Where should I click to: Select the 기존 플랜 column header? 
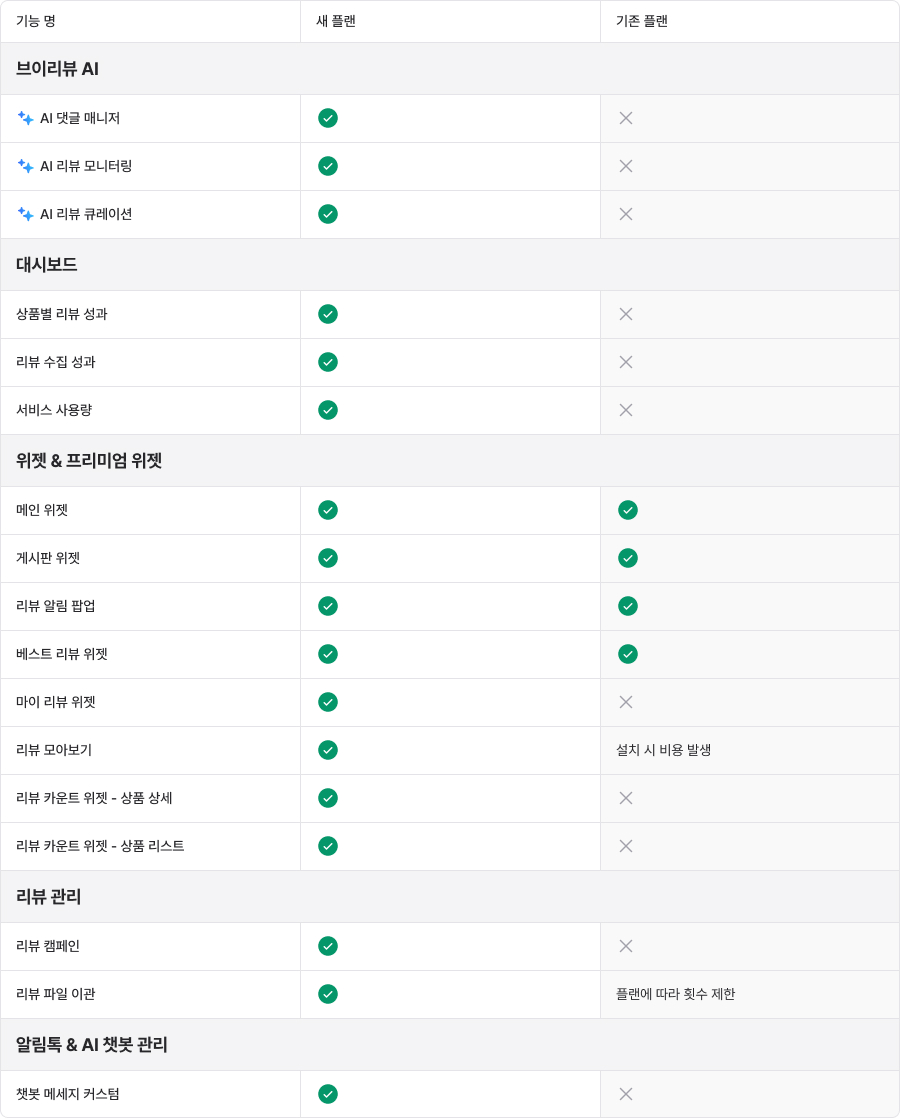(642, 21)
